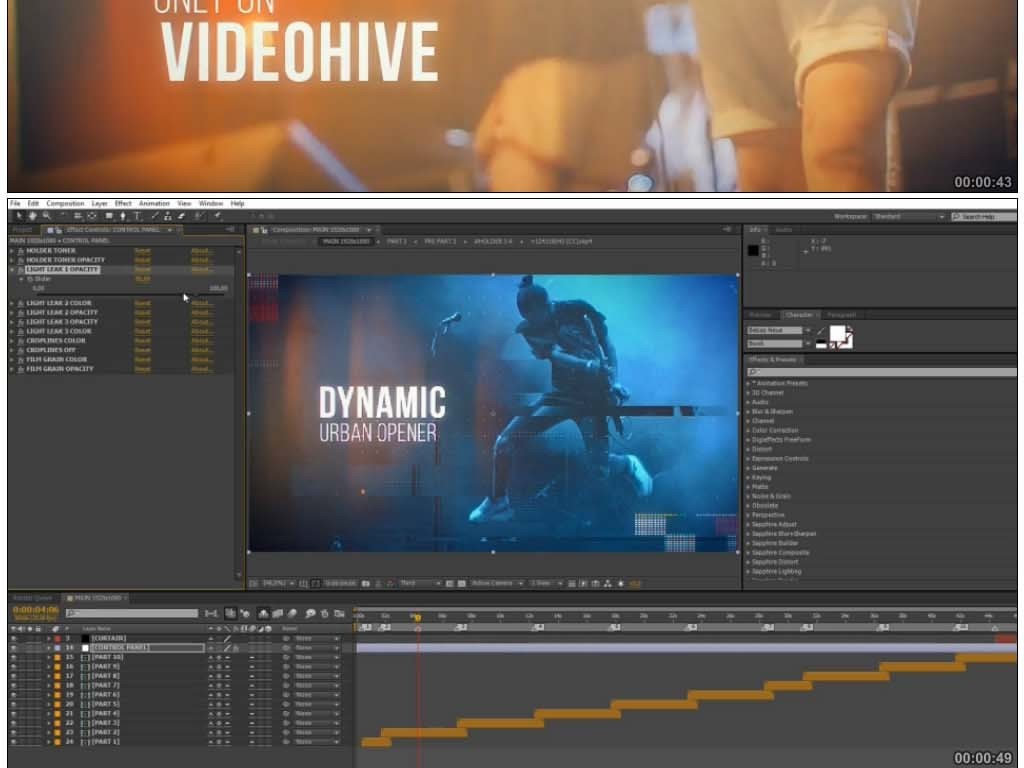
Task: Click the white fill color swatch in Character
Action: pyautogui.click(x=837, y=334)
